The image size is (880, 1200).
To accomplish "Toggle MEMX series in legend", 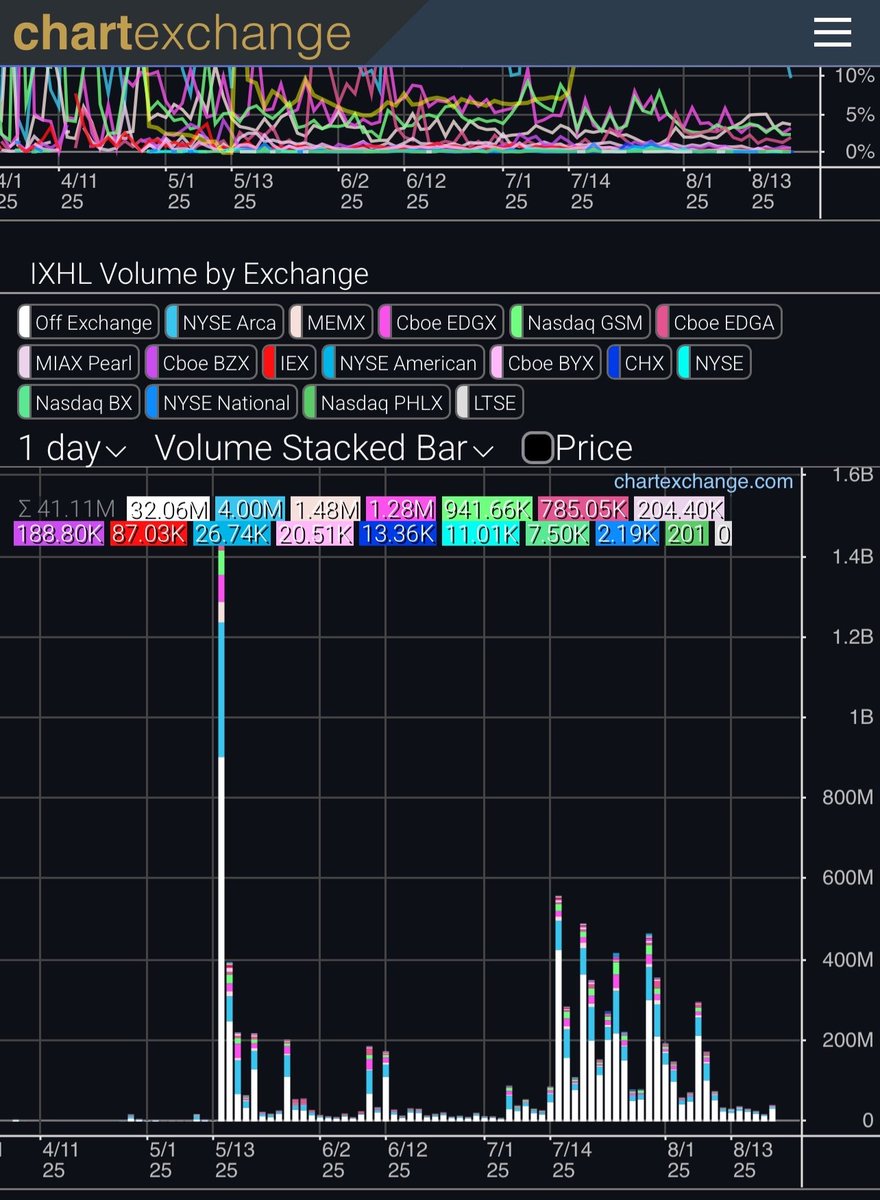I will pos(331,322).
